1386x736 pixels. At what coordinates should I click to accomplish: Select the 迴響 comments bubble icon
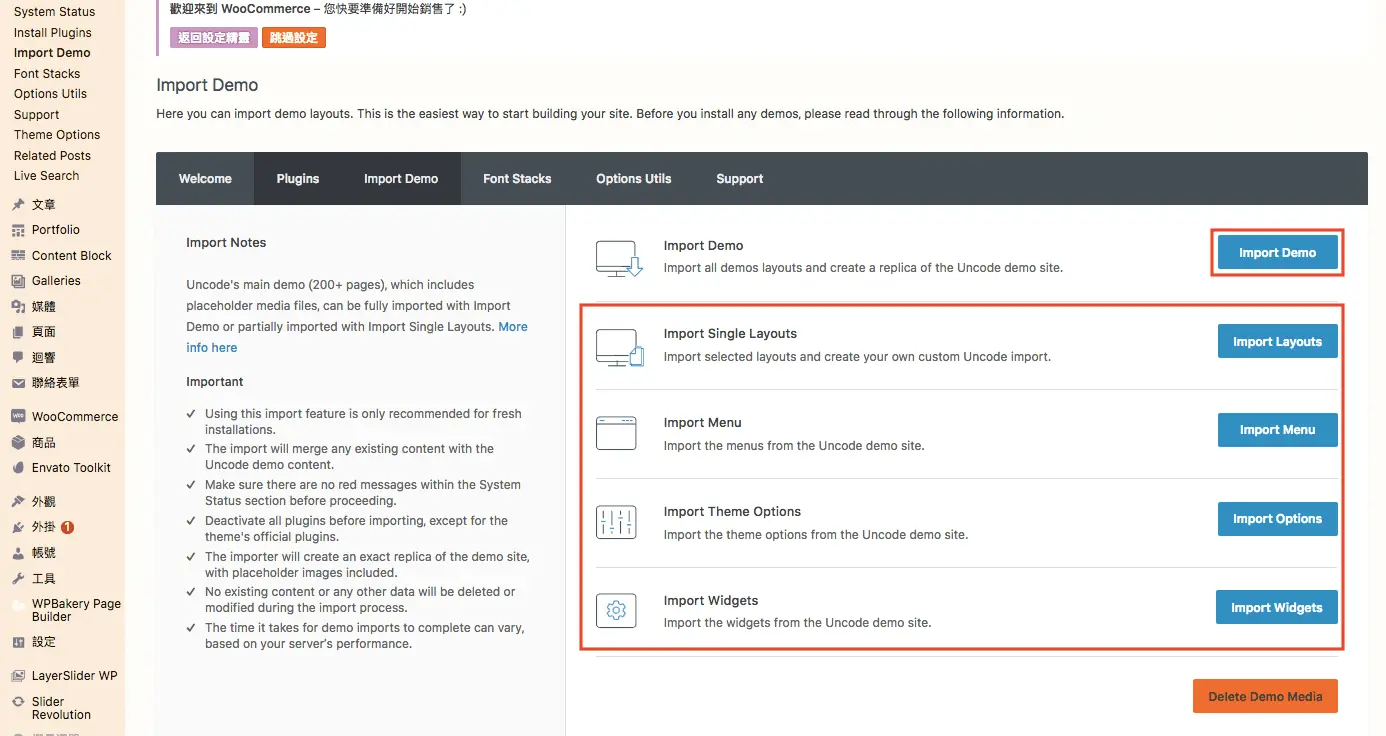pos(18,357)
